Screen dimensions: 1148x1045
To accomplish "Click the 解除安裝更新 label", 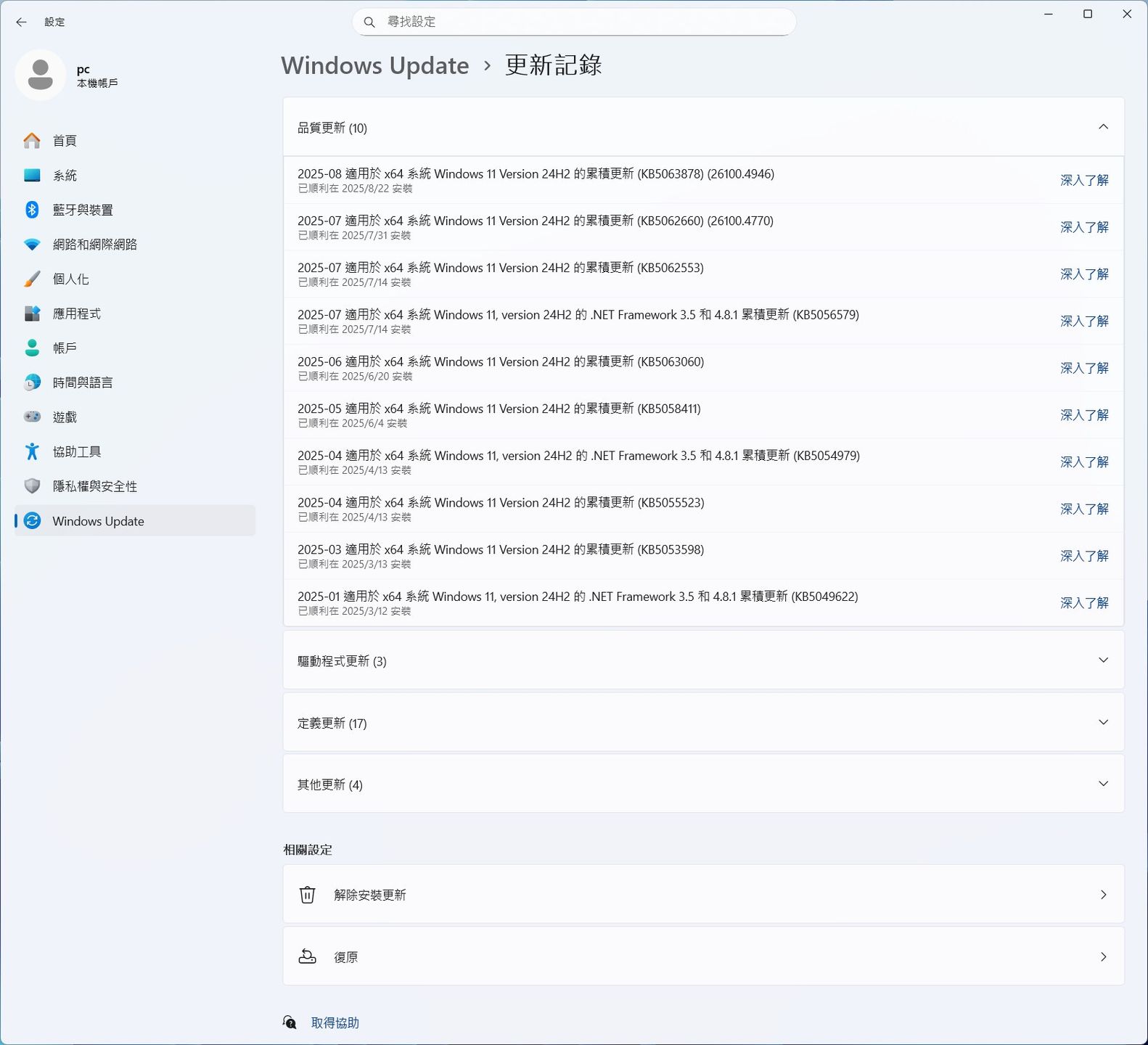I will [370, 895].
